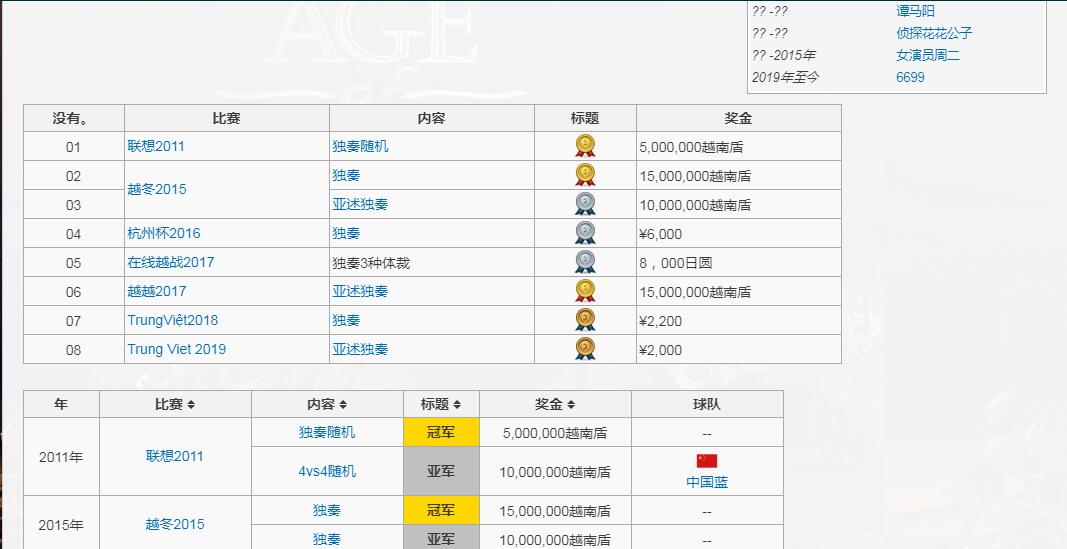Sort the lower table by 内容 column
The height and width of the screenshot is (549, 1067).
click(x=342, y=405)
